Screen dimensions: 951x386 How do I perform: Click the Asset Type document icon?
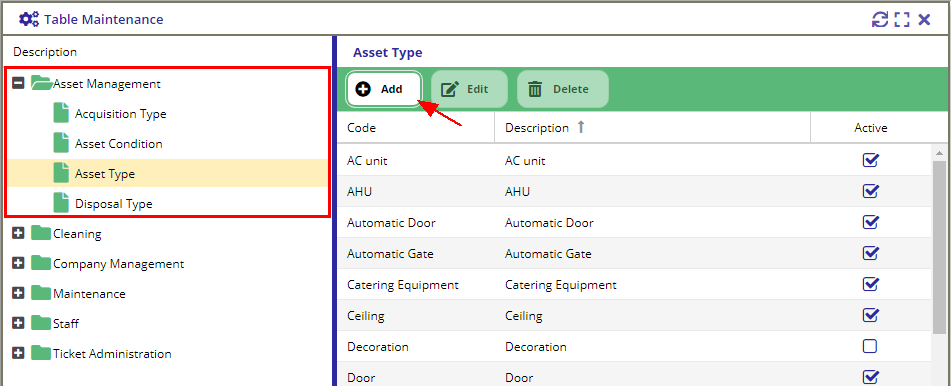pyautogui.click(x=61, y=173)
